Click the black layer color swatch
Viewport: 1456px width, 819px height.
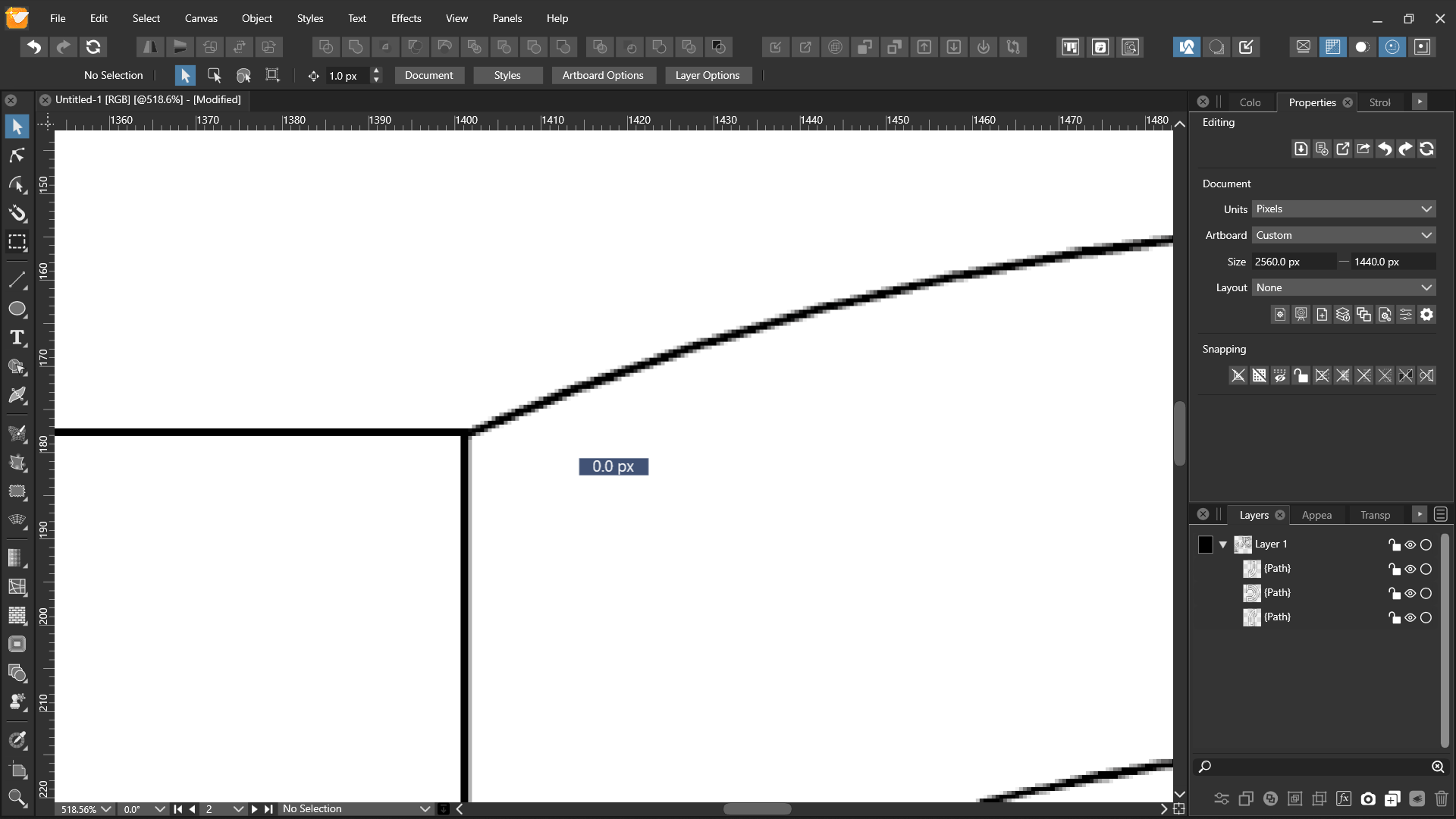point(1205,544)
